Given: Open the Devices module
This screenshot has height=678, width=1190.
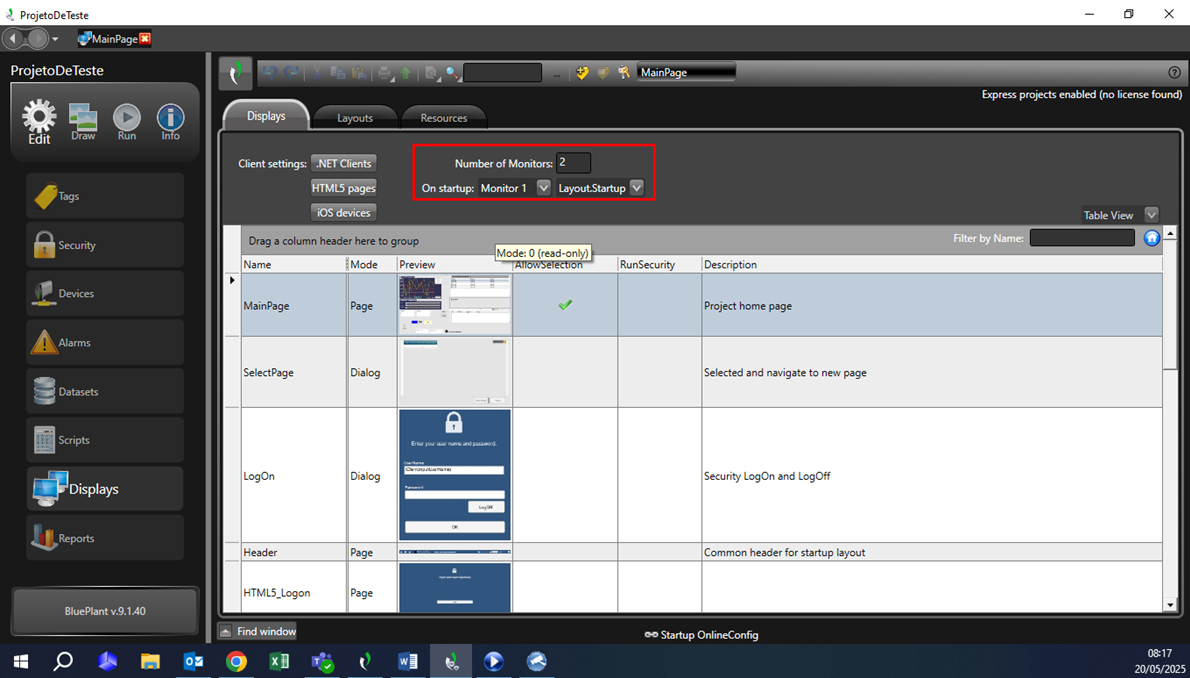Looking at the screenshot, I should coord(105,293).
